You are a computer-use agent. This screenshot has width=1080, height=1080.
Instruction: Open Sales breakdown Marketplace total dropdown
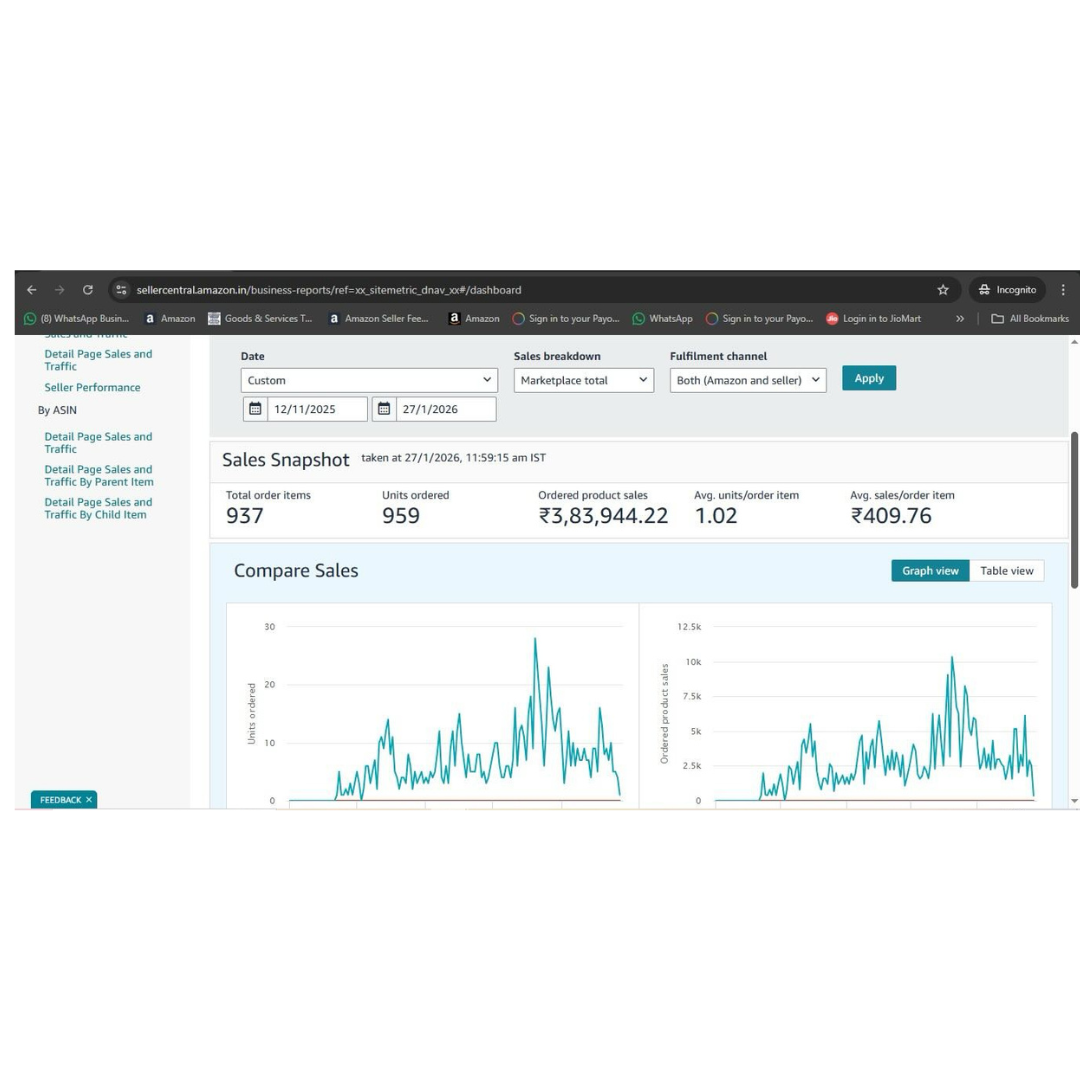[584, 380]
